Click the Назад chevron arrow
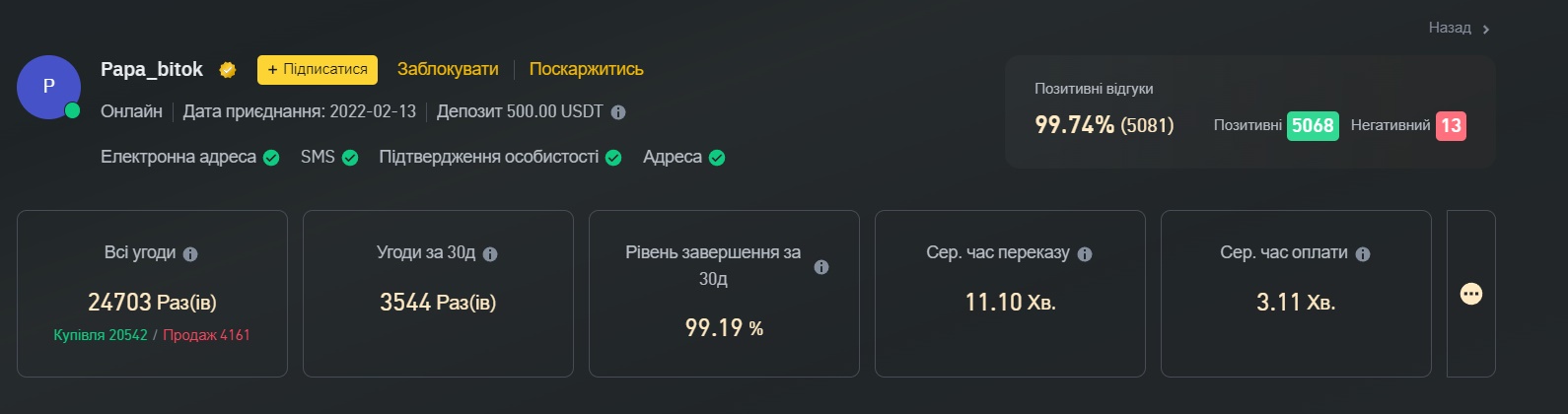 point(1486,30)
